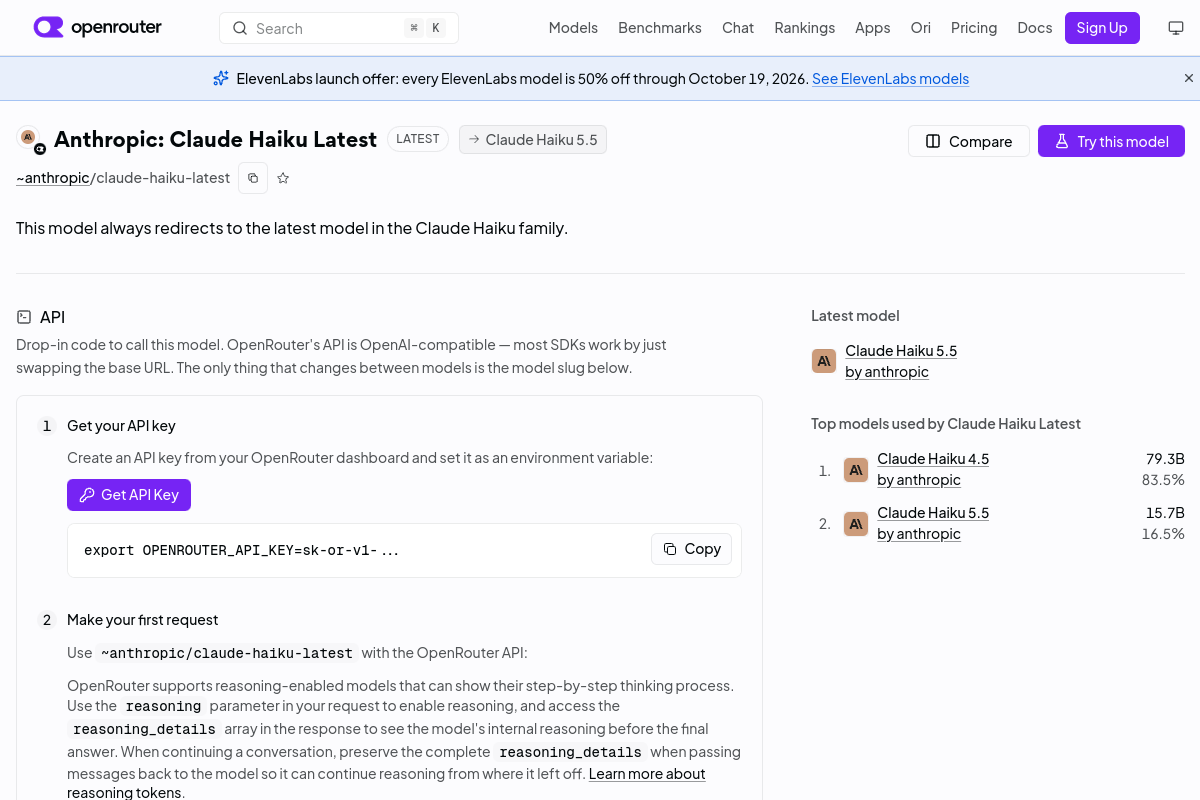Focus the Search input field
Viewport: 1200px width, 800px height.
click(x=339, y=28)
